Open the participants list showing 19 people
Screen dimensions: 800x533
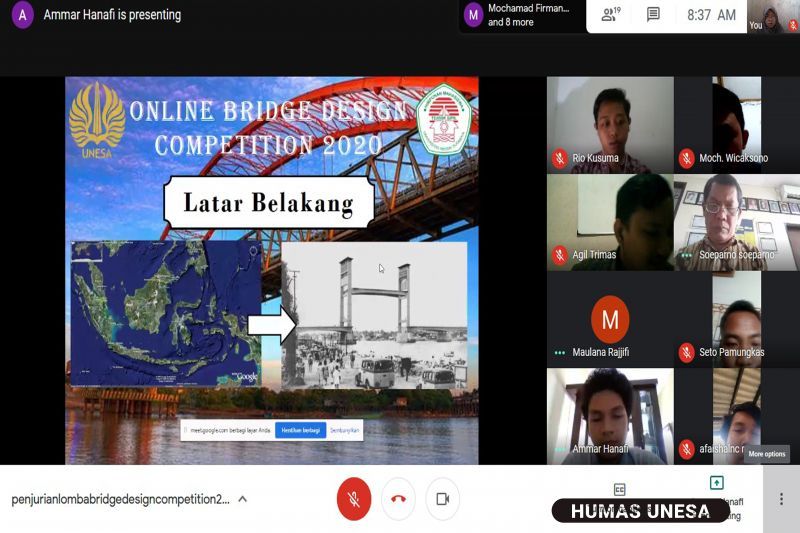tap(610, 14)
